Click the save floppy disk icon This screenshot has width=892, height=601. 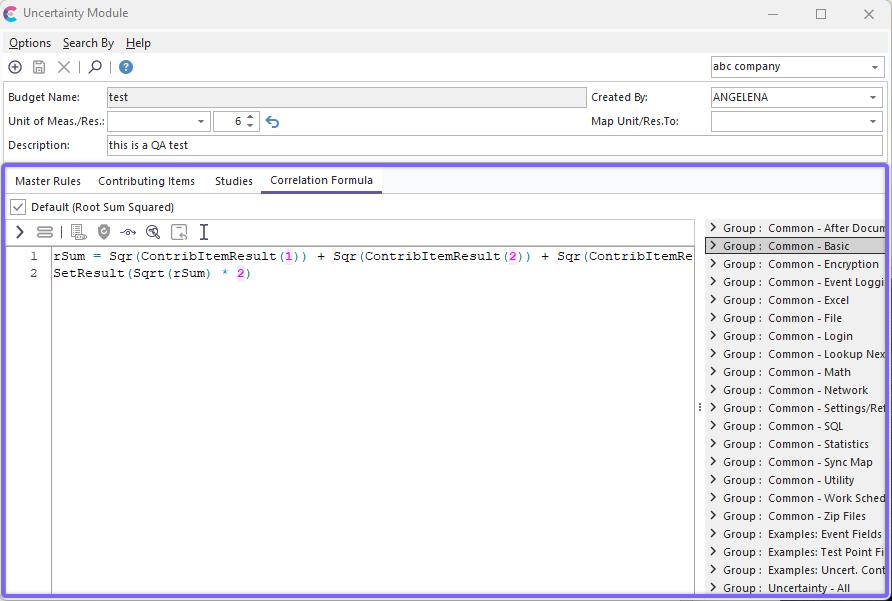tap(39, 67)
